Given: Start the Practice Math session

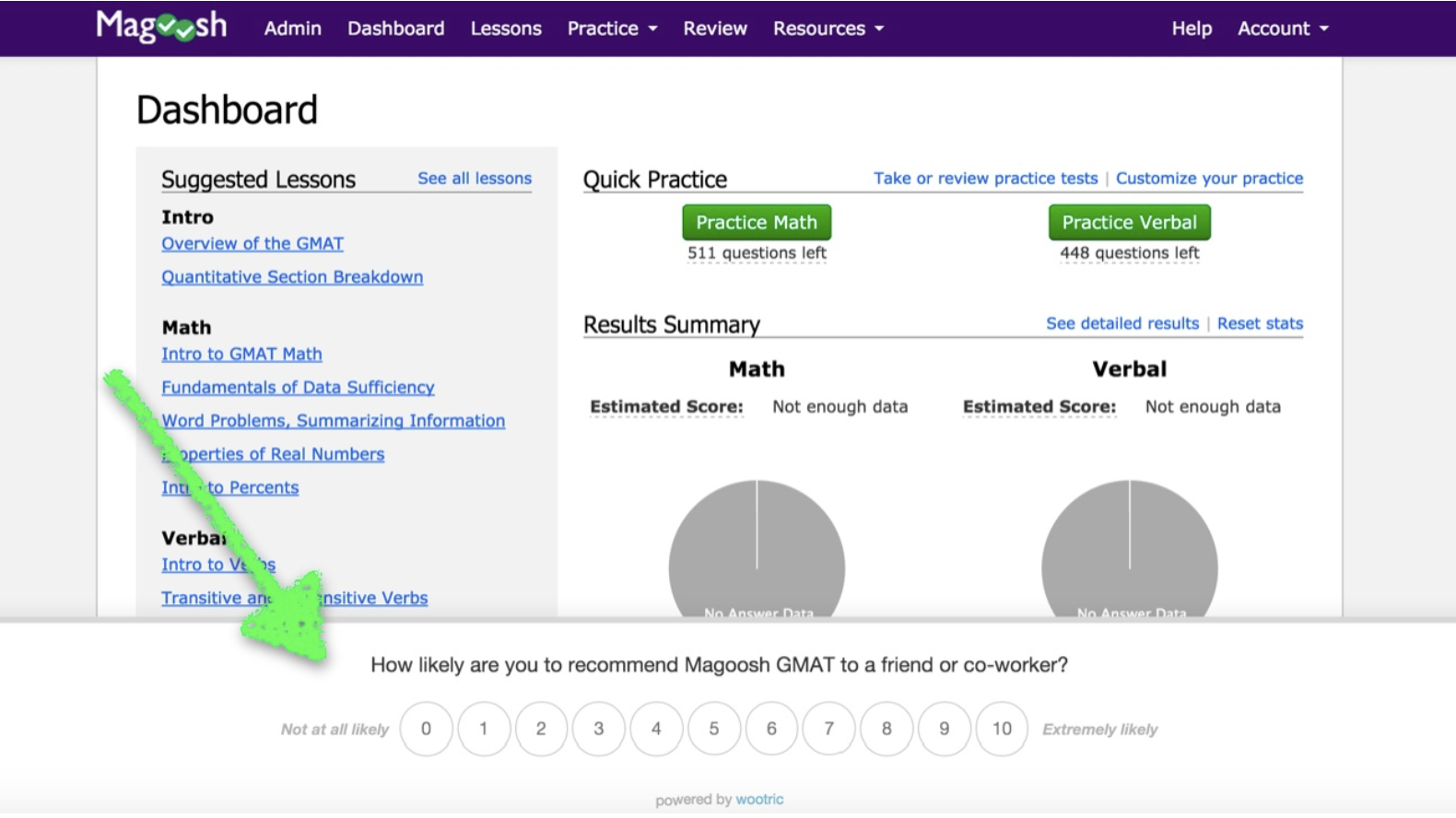Looking at the screenshot, I should (x=757, y=222).
